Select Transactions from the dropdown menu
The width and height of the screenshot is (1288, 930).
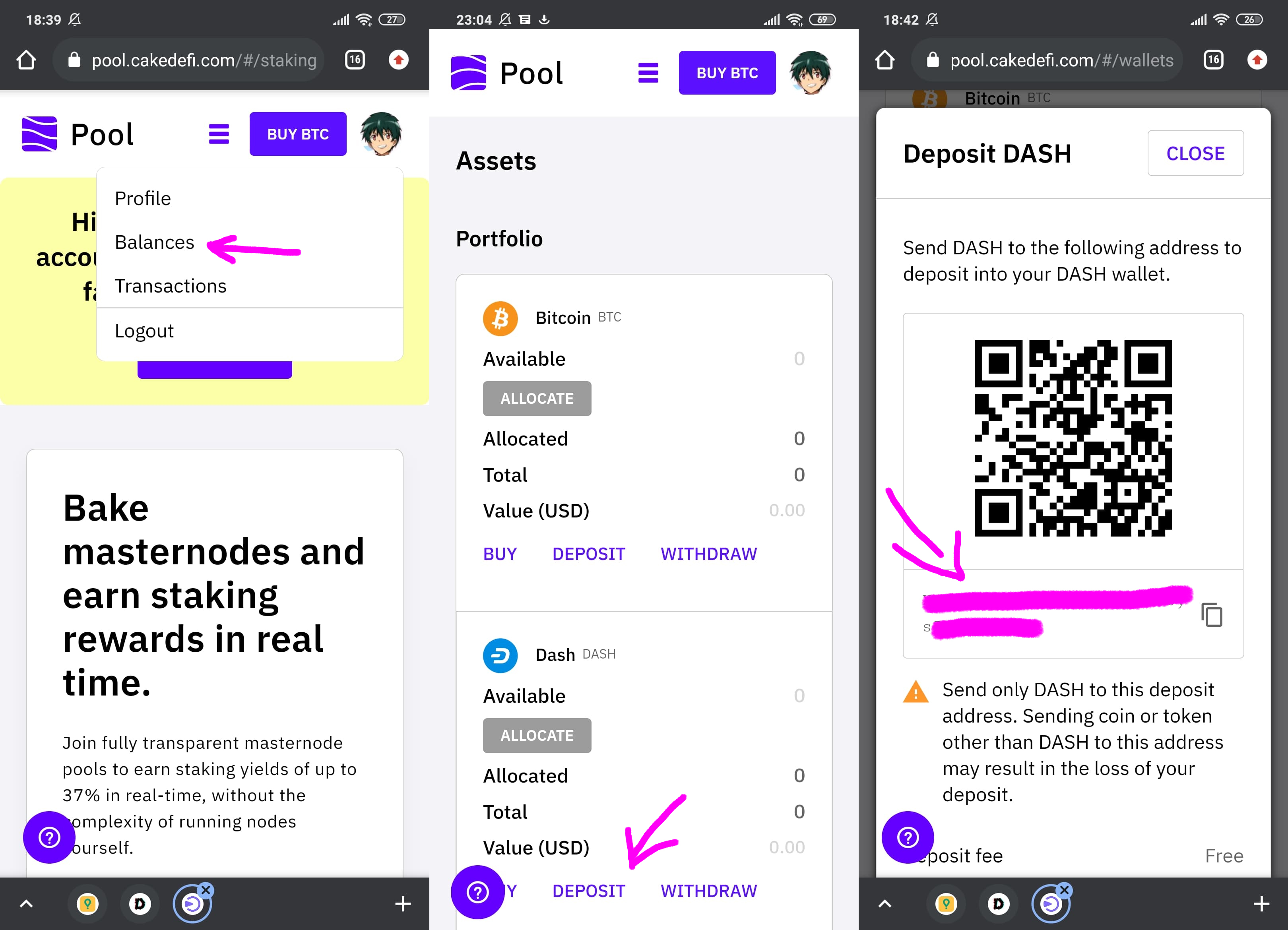250,286
